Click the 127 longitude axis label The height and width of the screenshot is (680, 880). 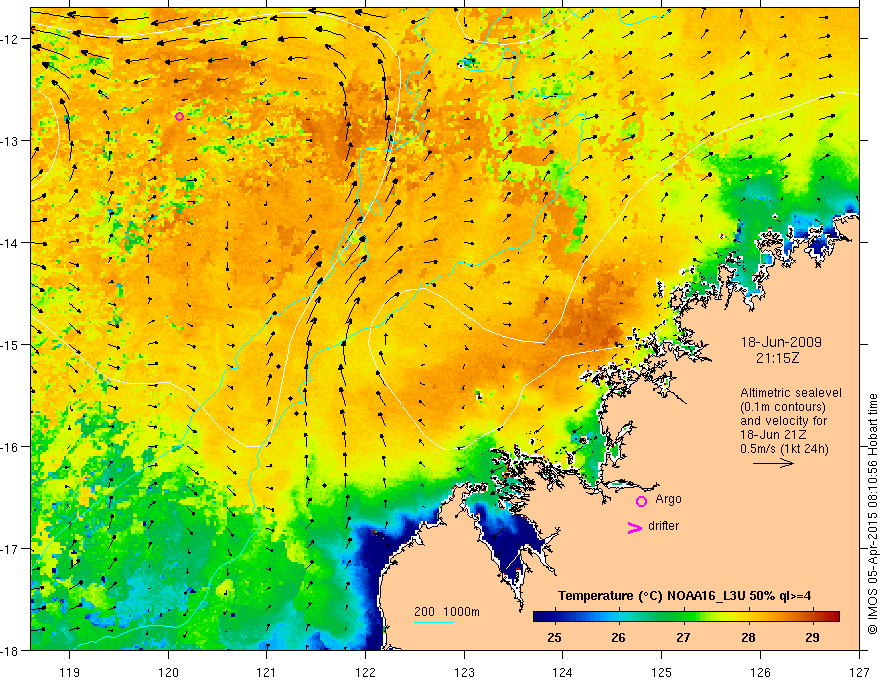click(x=859, y=672)
